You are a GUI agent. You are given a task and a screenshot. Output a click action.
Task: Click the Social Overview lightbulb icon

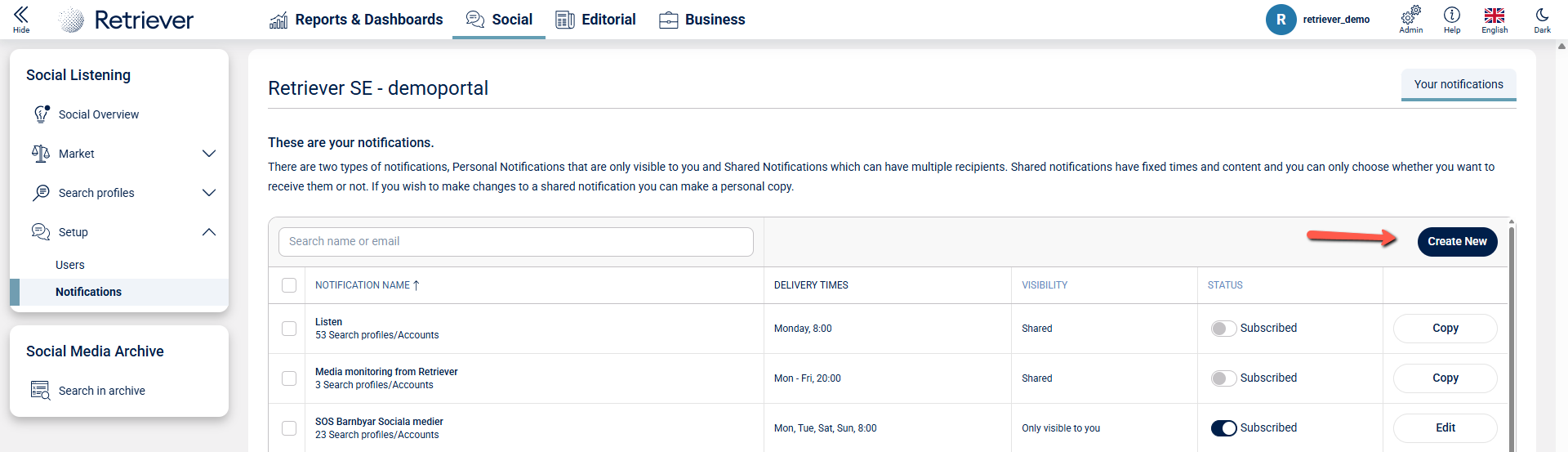pyautogui.click(x=41, y=114)
